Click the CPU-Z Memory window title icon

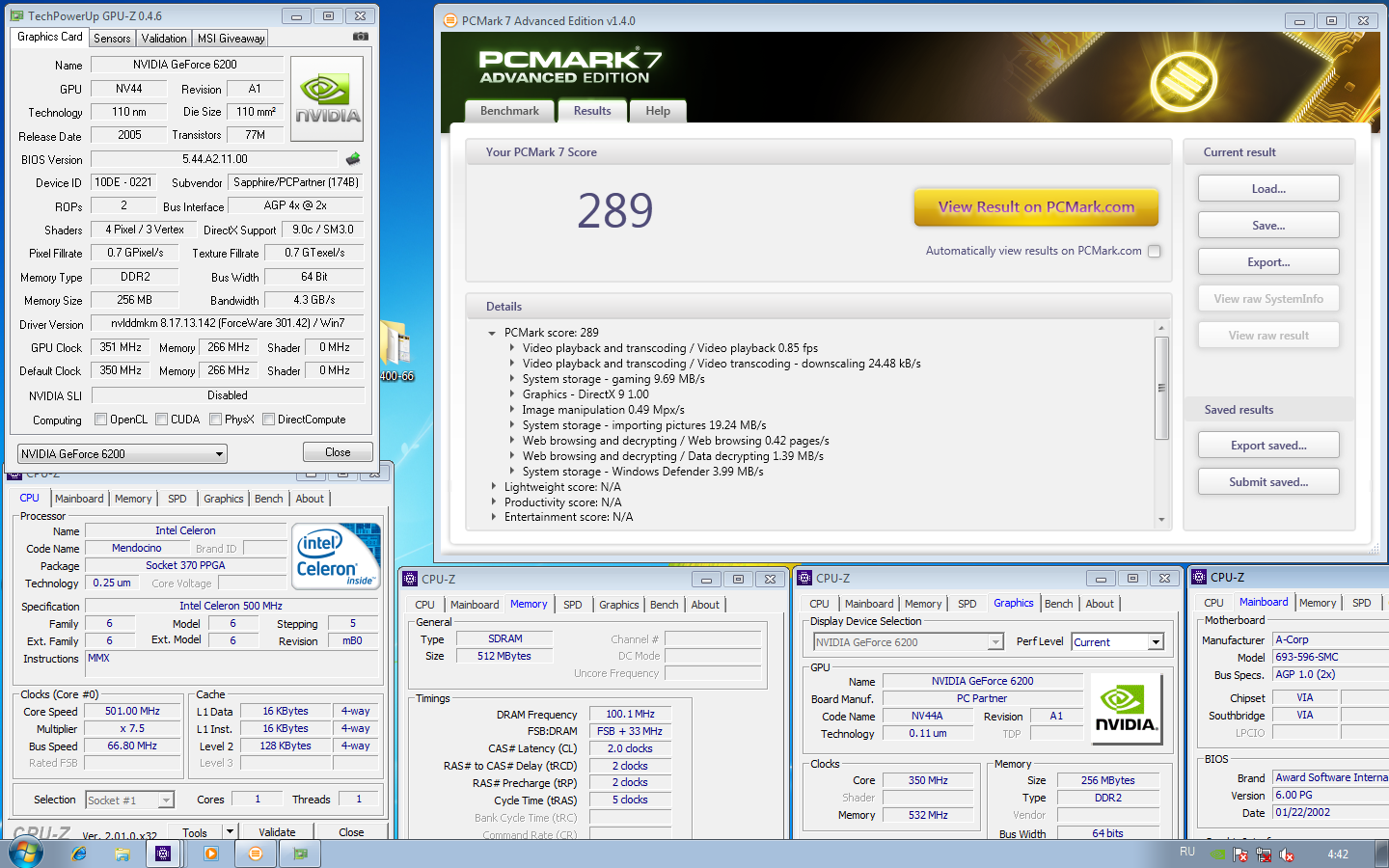point(411,579)
